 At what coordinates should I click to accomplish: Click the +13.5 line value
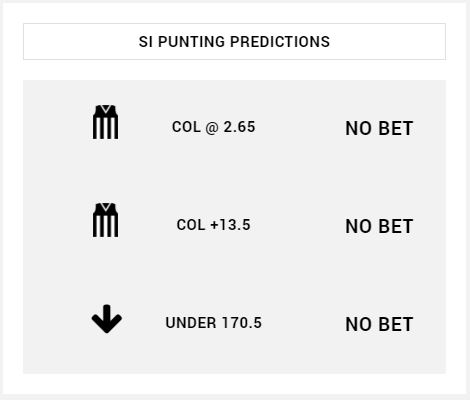click(x=230, y=225)
